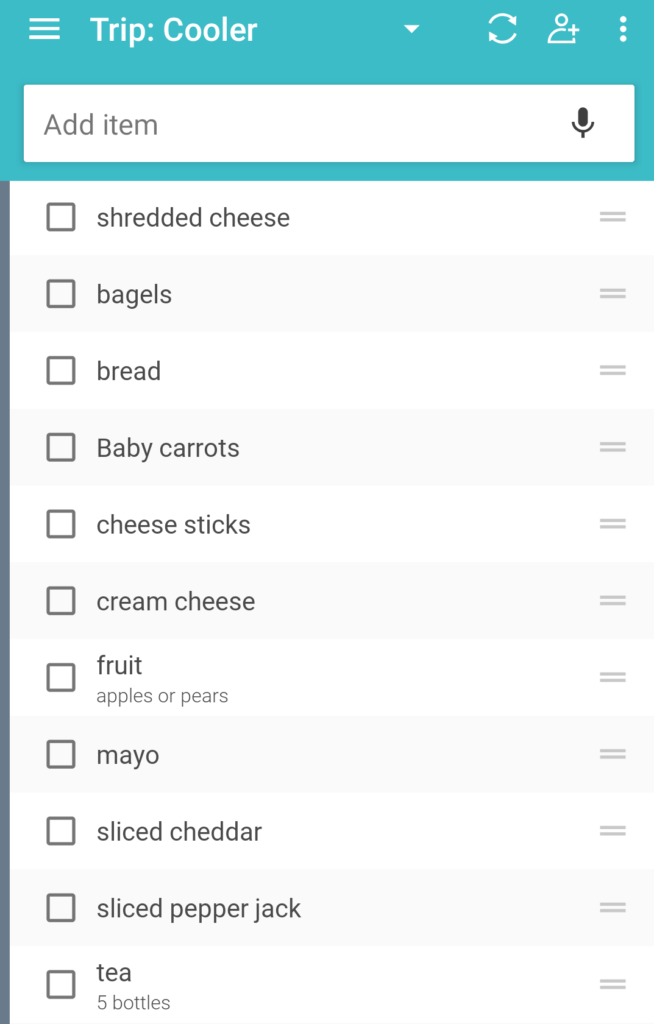
Task: Open the bread list item
Action: [x=332, y=371]
